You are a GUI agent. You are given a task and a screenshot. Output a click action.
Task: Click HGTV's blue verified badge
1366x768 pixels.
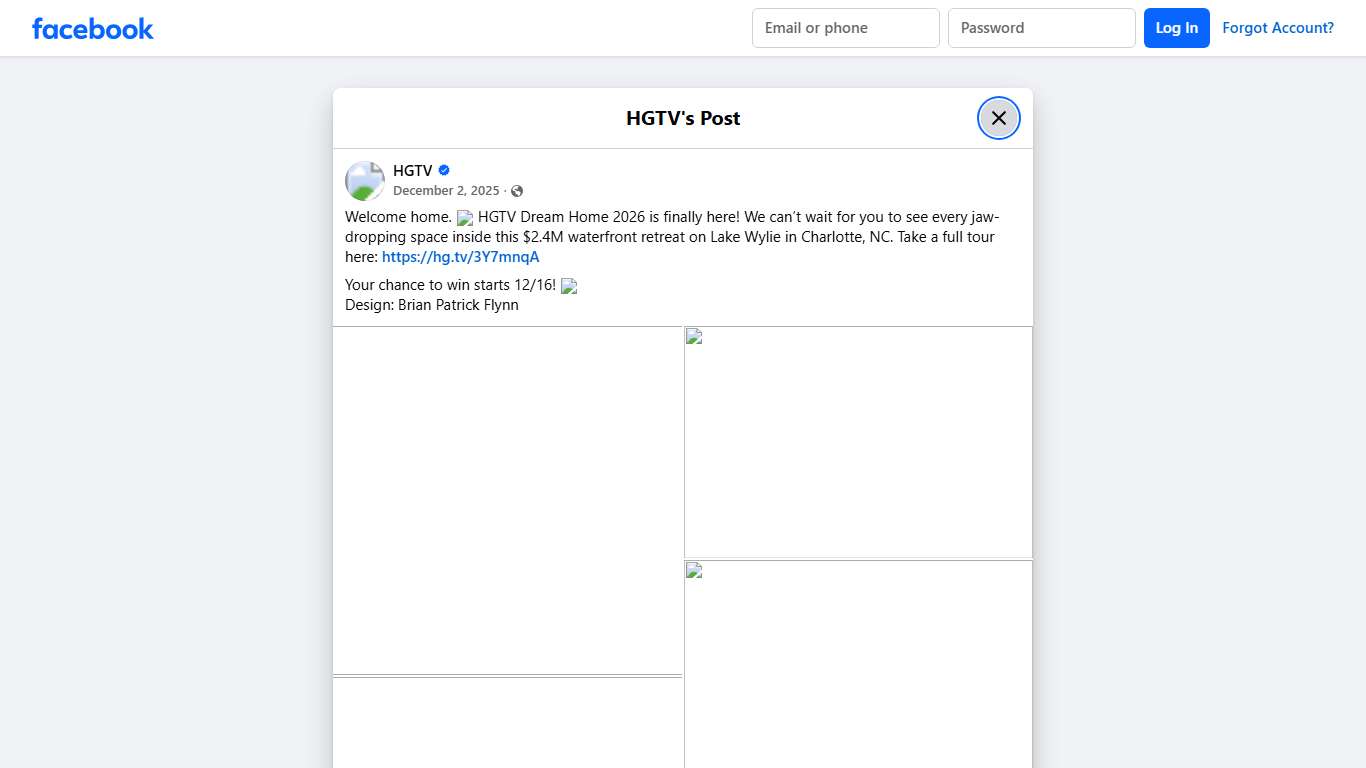[x=443, y=170]
